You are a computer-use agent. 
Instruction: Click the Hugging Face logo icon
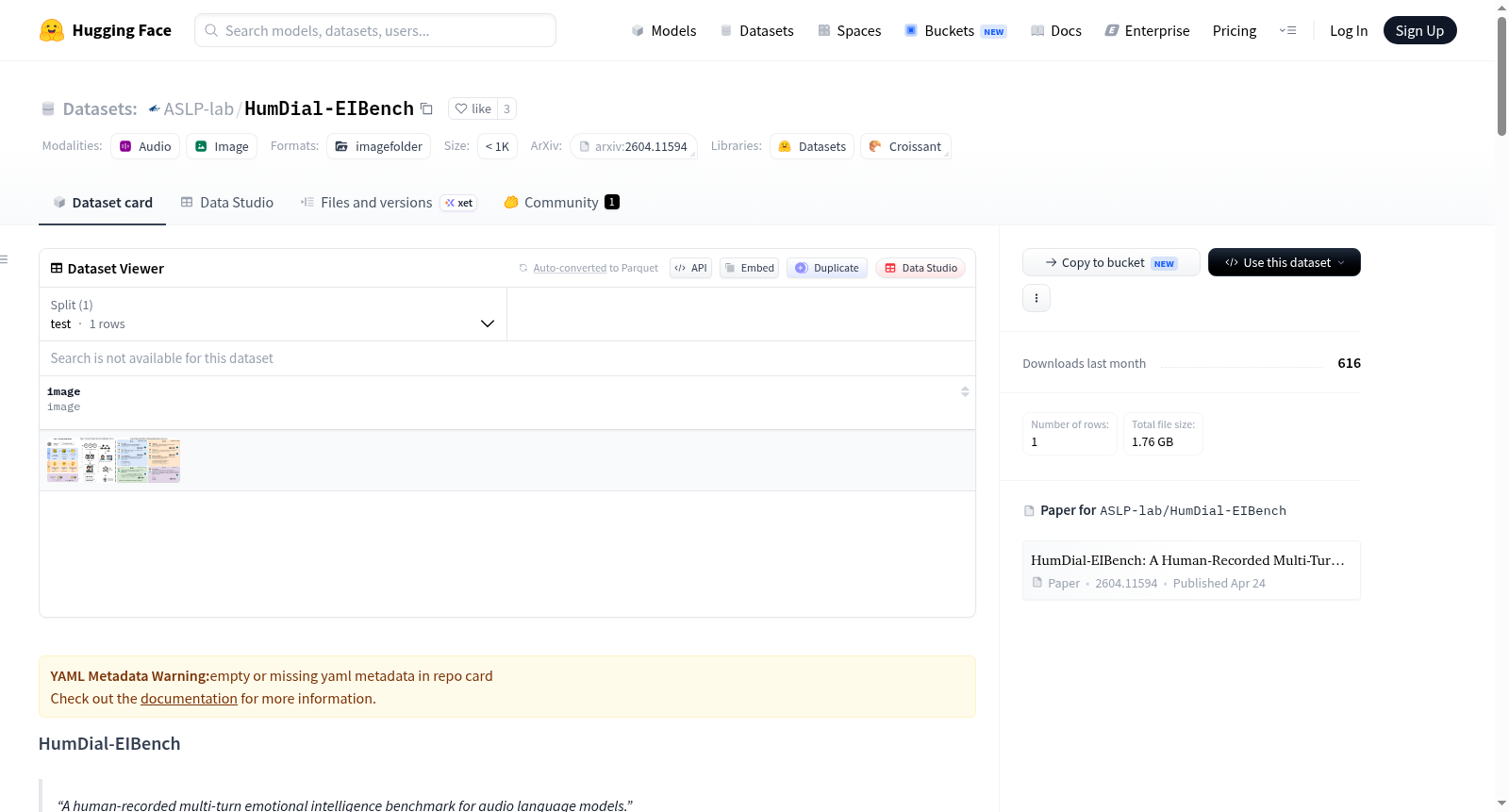point(52,30)
